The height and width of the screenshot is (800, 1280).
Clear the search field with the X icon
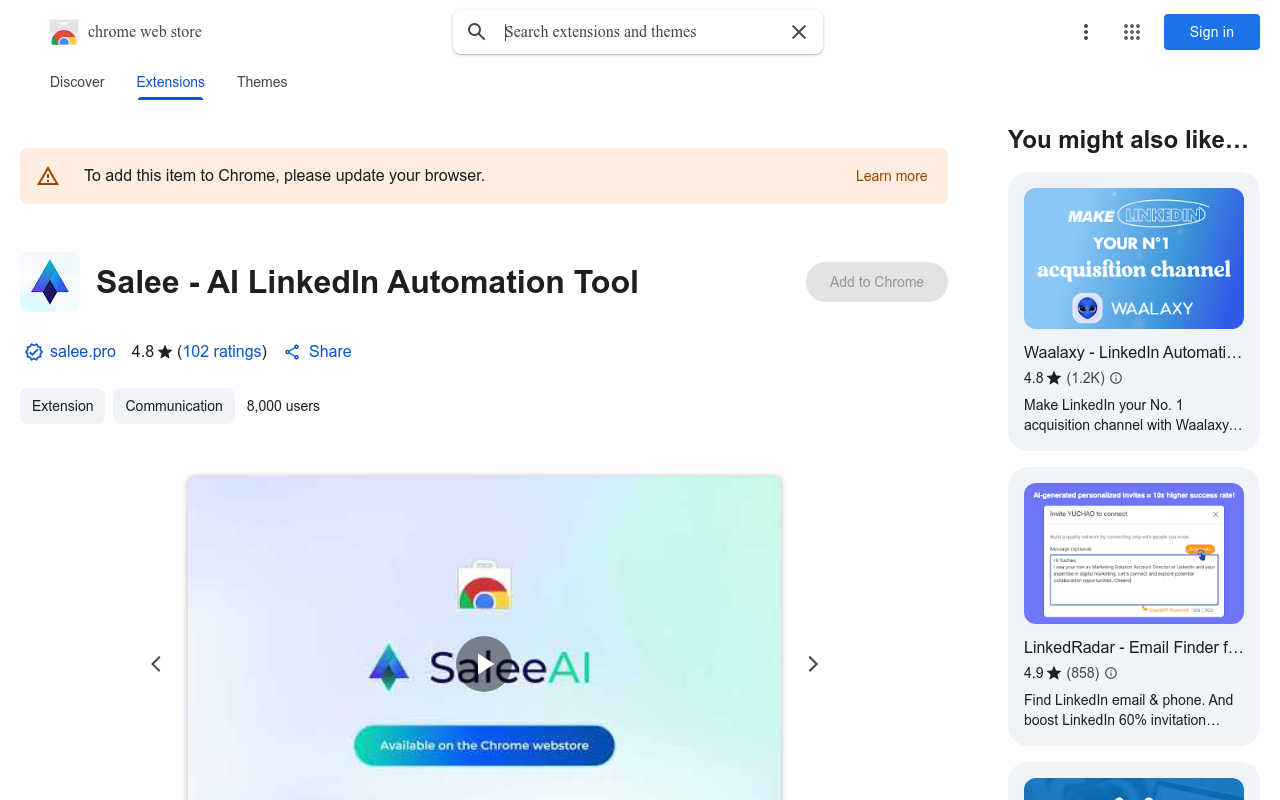(799, 32)
